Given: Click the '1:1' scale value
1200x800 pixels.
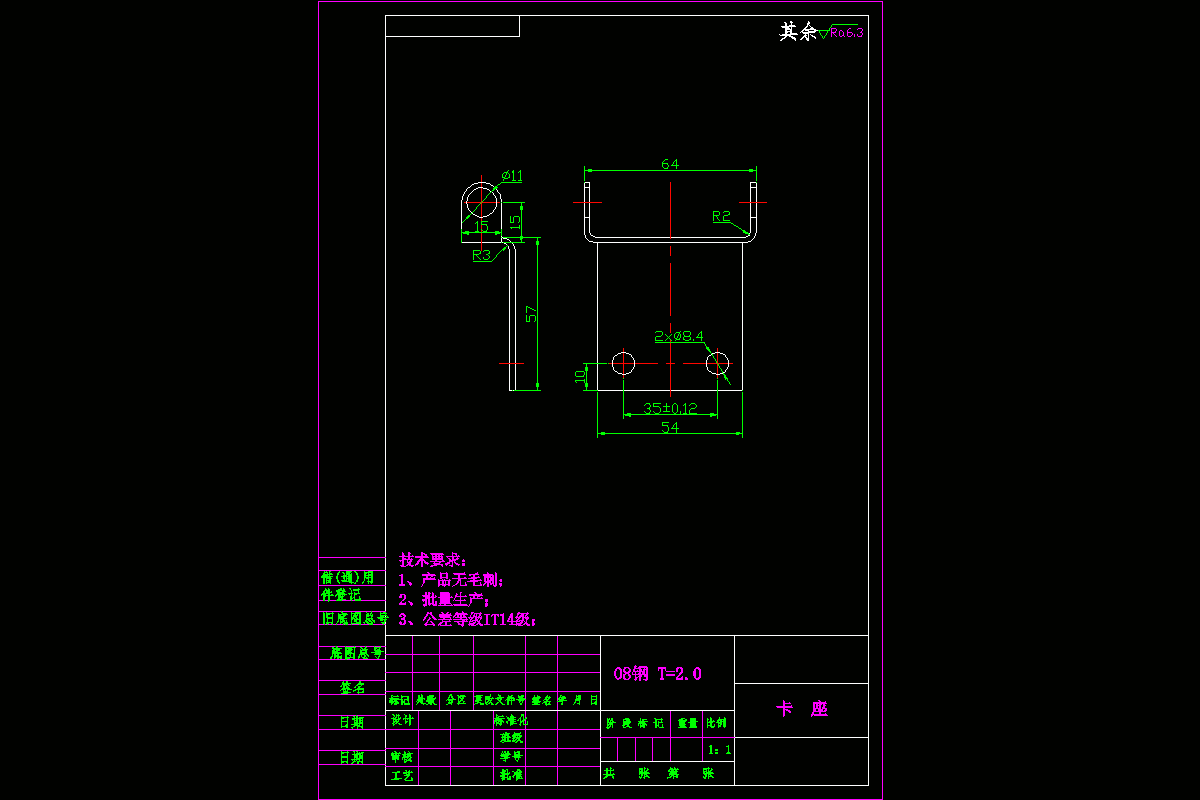Looking at the screenshot, I should [719, 749].
